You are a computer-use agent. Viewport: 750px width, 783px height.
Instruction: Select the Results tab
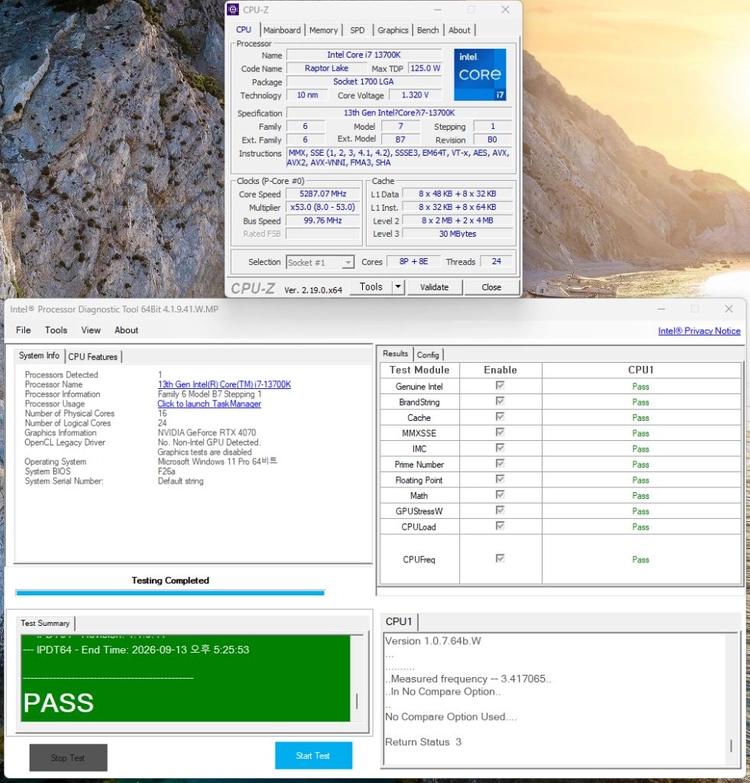(x=395, y=354)
